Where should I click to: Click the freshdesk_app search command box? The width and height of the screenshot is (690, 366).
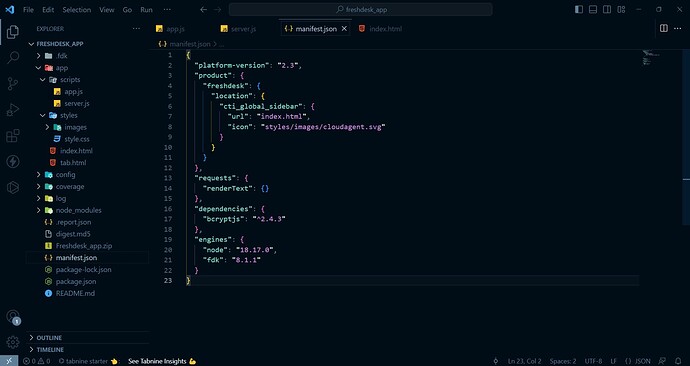tap(360, 10)
